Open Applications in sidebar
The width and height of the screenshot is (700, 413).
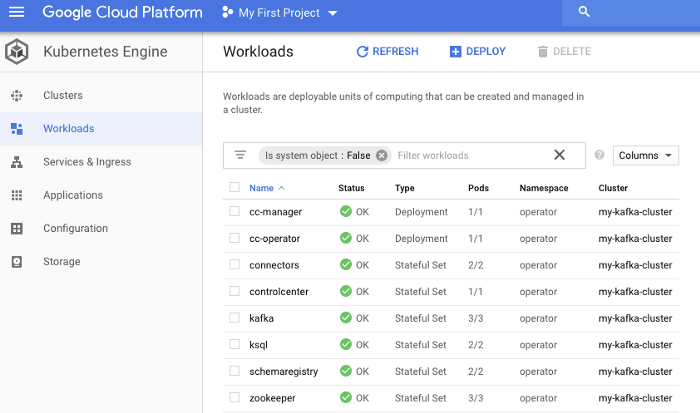[73, 195]
